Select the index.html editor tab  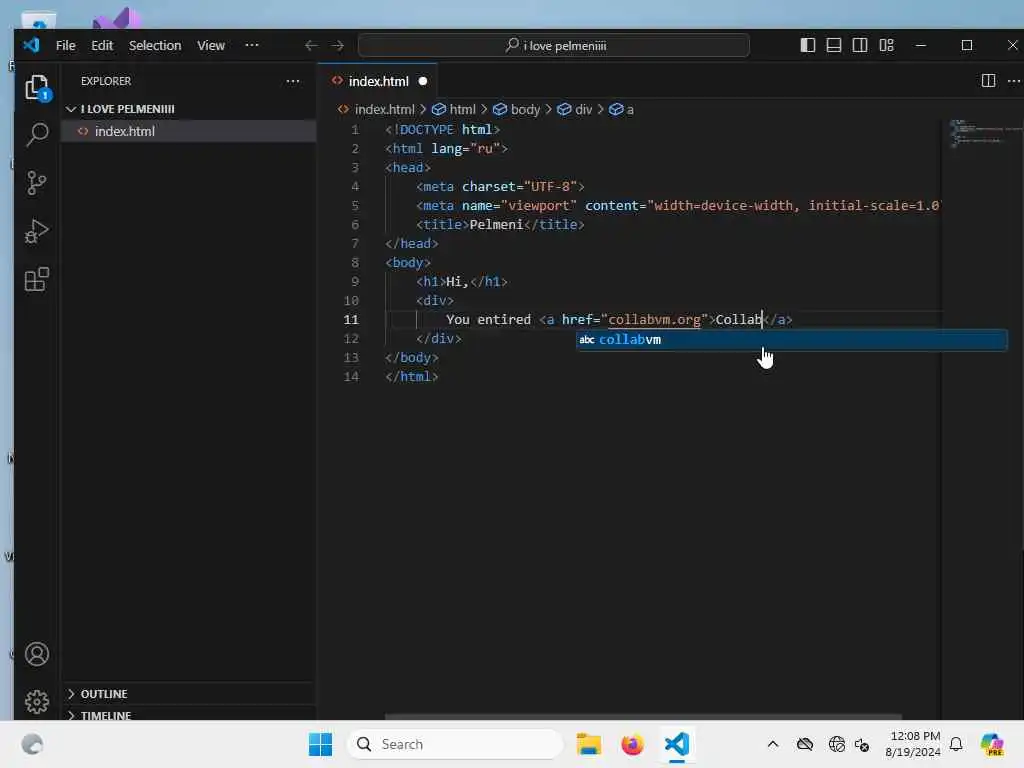378,81
